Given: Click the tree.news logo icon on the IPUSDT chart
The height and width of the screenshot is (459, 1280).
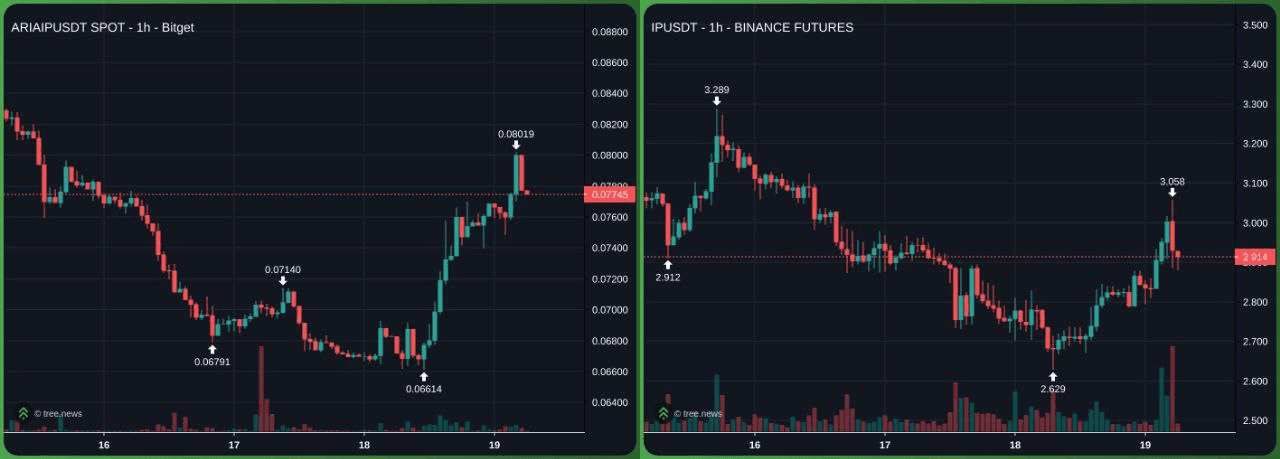Looking at the screenshot, I should [662, 412].
